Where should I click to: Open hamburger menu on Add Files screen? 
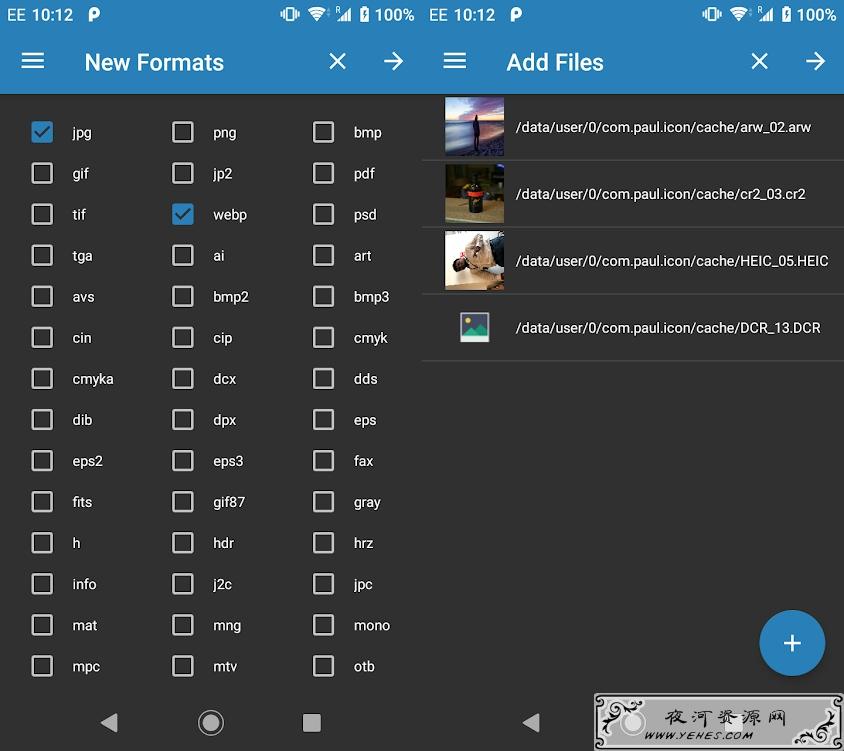[455, 61]
